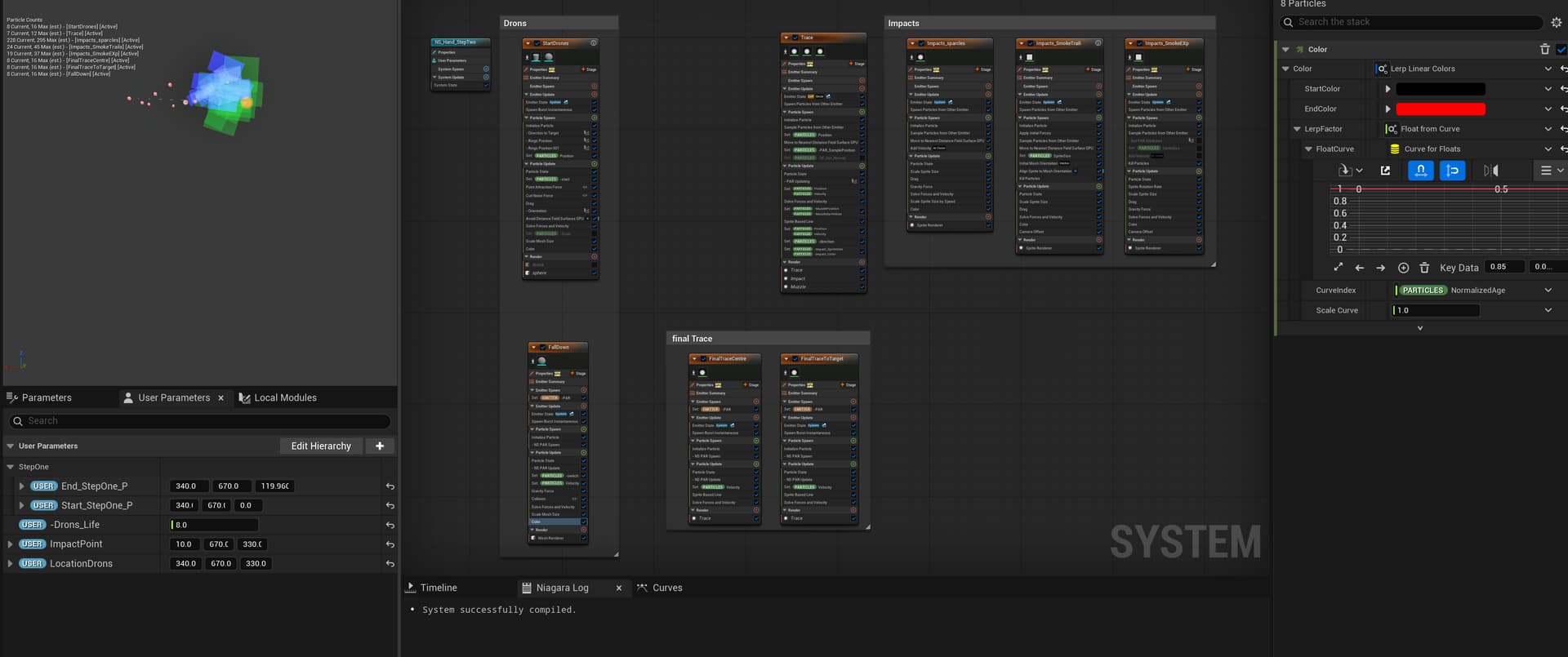Open curve in external curve editor
Image resolution: width=1568 pixels, height=657 pixels.
click(x=1385, y=171)
